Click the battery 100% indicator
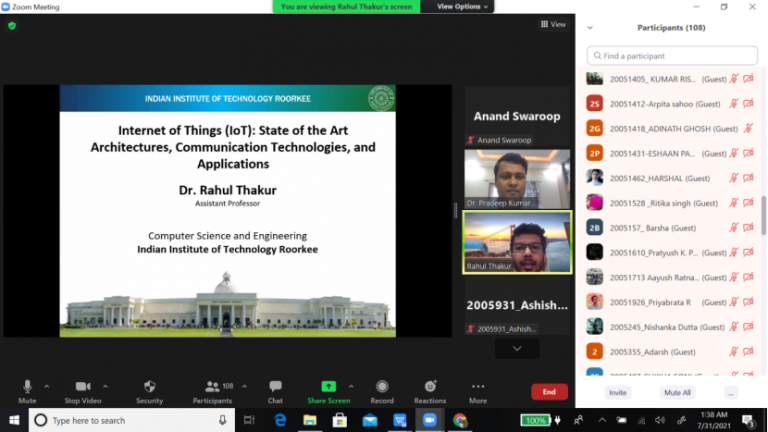 click(535, 420)
